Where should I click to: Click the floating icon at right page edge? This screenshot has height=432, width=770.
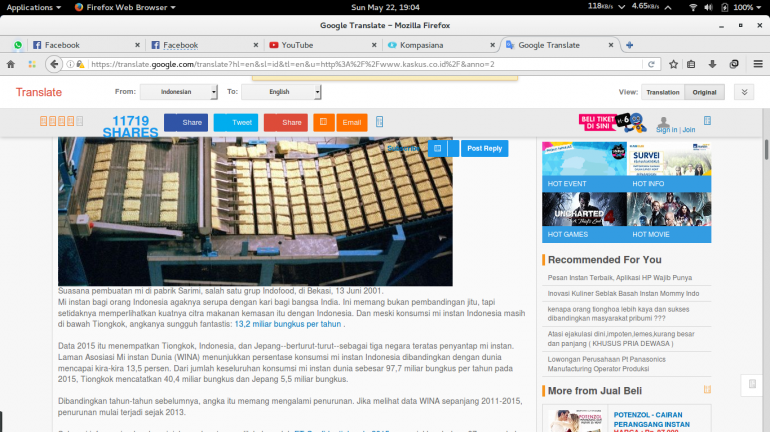coord(752,384)
